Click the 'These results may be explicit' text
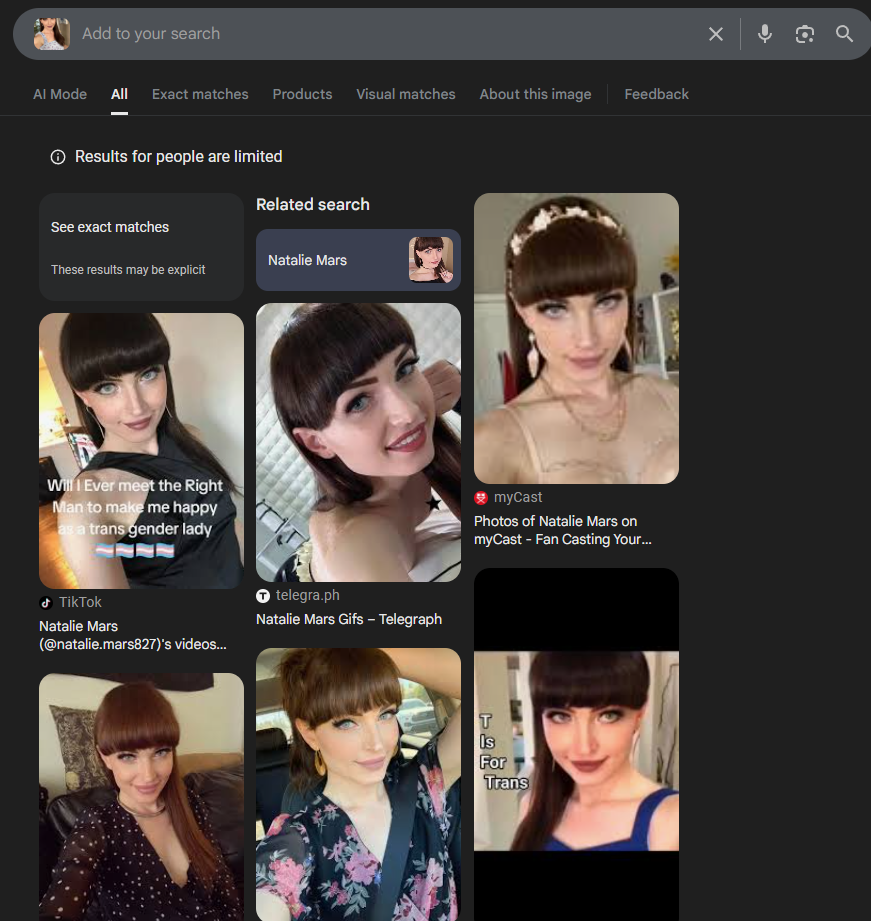871x921 pixels. (128, 270)
